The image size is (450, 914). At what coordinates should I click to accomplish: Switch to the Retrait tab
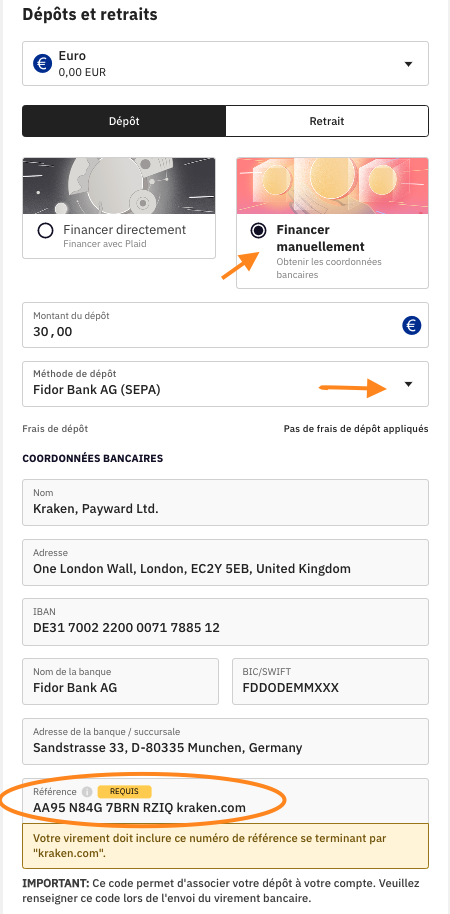(x=327, y=121)
